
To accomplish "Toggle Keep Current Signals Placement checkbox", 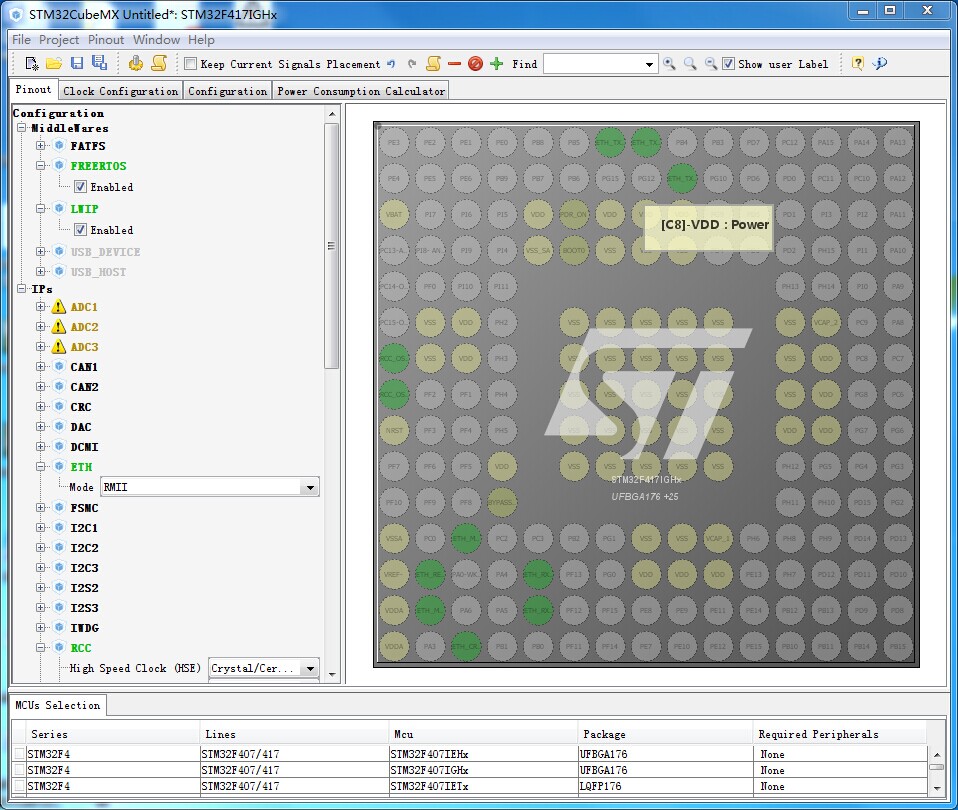I will tap(191, 64).
